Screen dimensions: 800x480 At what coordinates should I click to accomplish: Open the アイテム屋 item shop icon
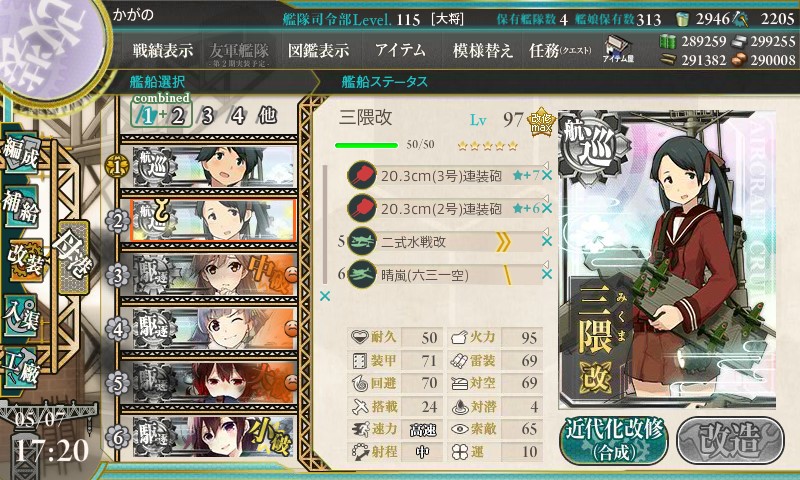click(618, 49)
